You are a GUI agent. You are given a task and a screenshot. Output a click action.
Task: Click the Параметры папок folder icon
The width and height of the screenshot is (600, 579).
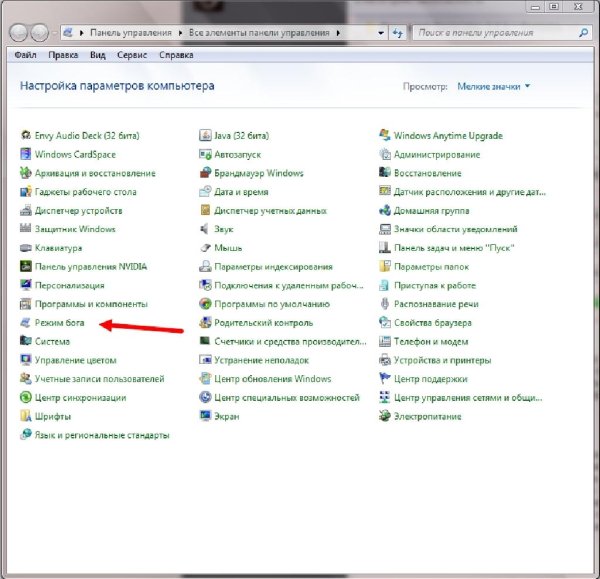click(385, 266)
